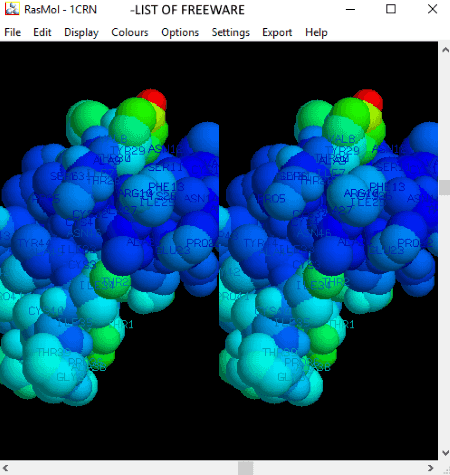The width and height of the screenshot is (450, 475).
Task: Click the PRO5 label in right stereo view
Action: coord(271,199)
